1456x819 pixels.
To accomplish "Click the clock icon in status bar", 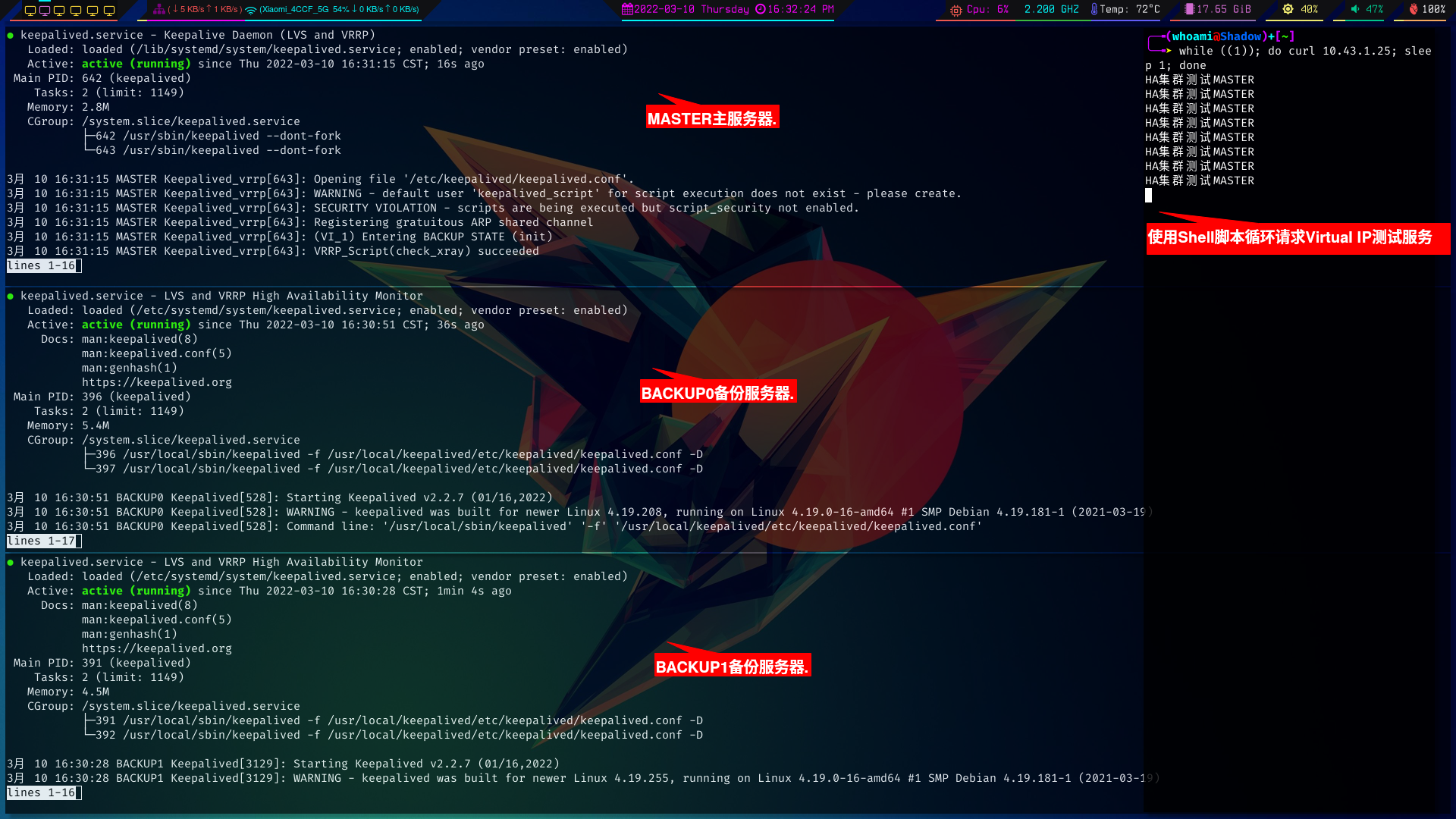I will [x=760, y=9].
